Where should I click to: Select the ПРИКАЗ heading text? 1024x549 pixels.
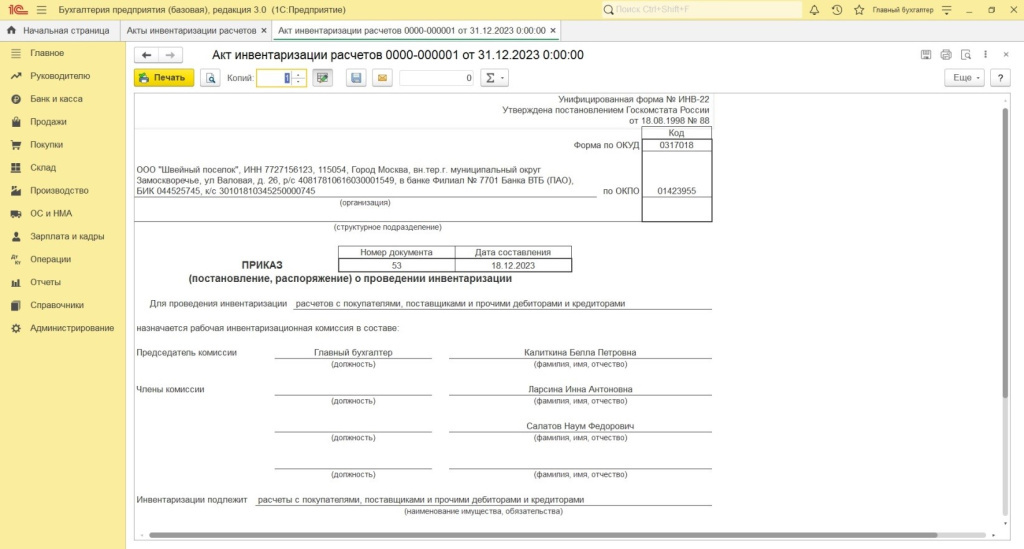262,265
